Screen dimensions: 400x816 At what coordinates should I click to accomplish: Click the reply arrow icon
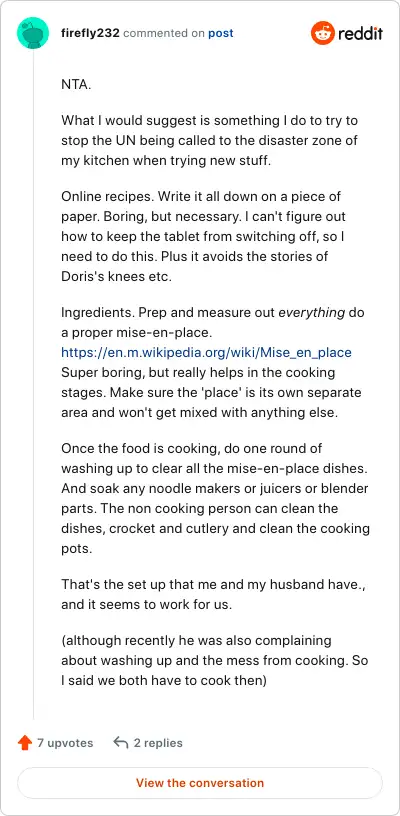[x=121, y=743]
